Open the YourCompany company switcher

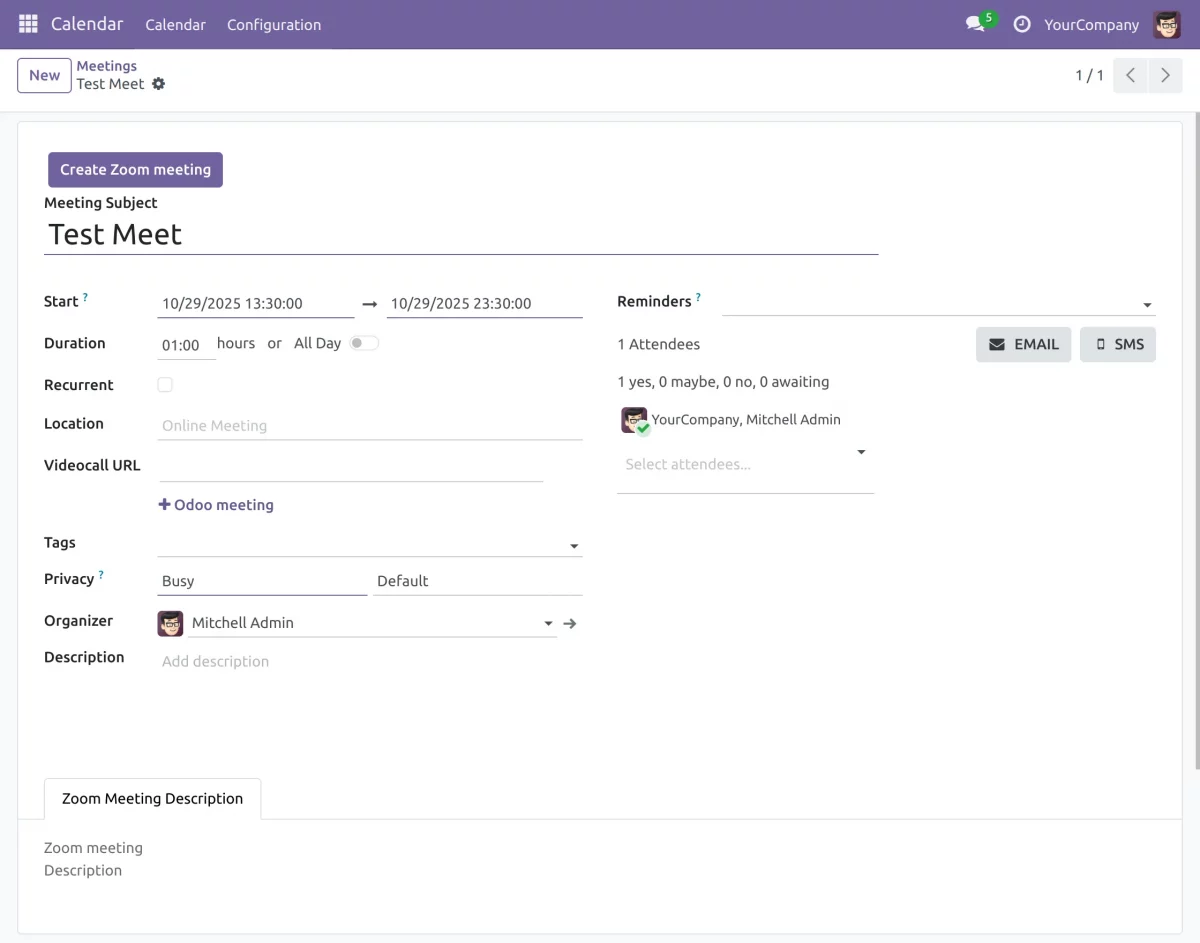coord(1091,24)
